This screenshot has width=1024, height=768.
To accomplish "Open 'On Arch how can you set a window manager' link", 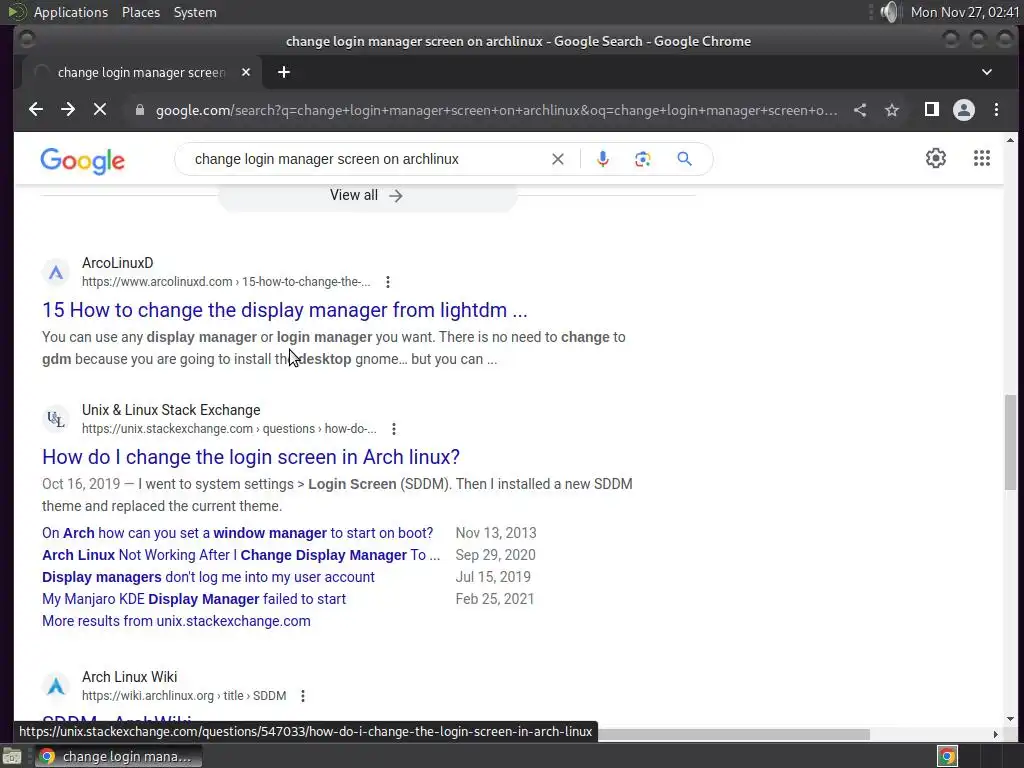I will [238, 533].
